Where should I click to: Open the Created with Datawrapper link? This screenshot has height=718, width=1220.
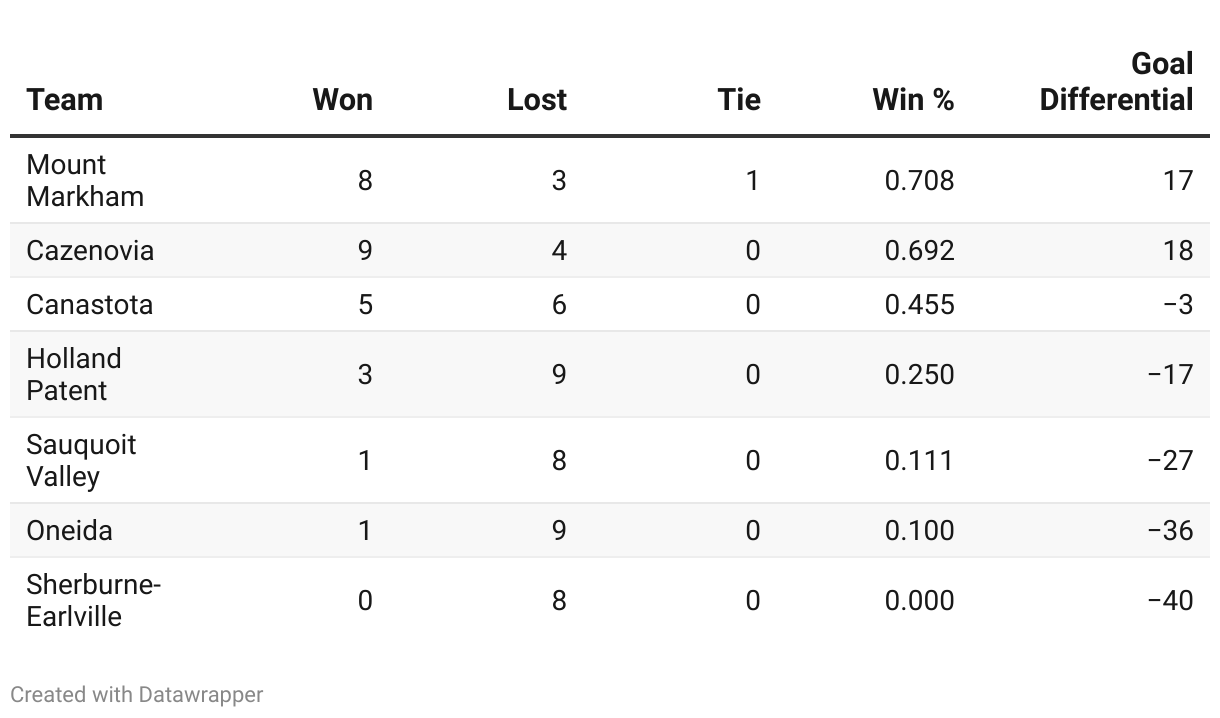[x=137, y=694]
